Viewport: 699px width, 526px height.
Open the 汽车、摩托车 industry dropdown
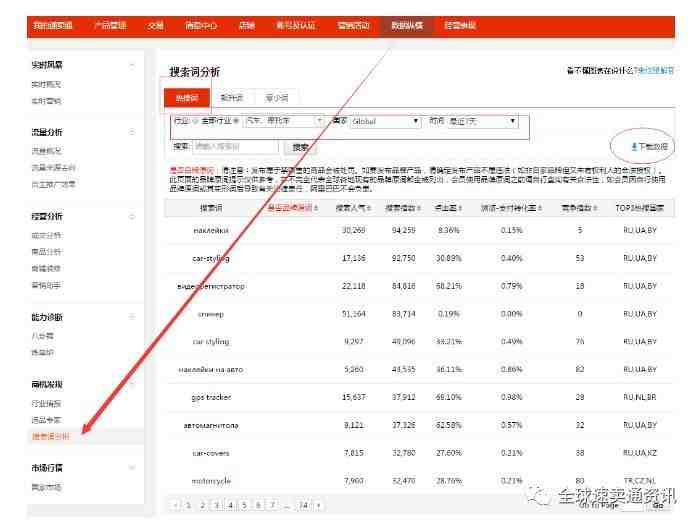click(x=284, y=121)
